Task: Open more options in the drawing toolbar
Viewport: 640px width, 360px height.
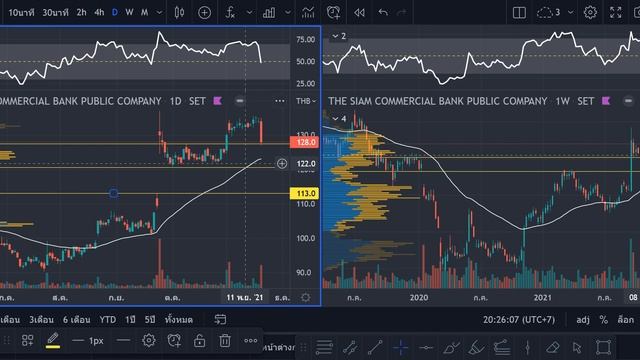Action: pos(251,340)
